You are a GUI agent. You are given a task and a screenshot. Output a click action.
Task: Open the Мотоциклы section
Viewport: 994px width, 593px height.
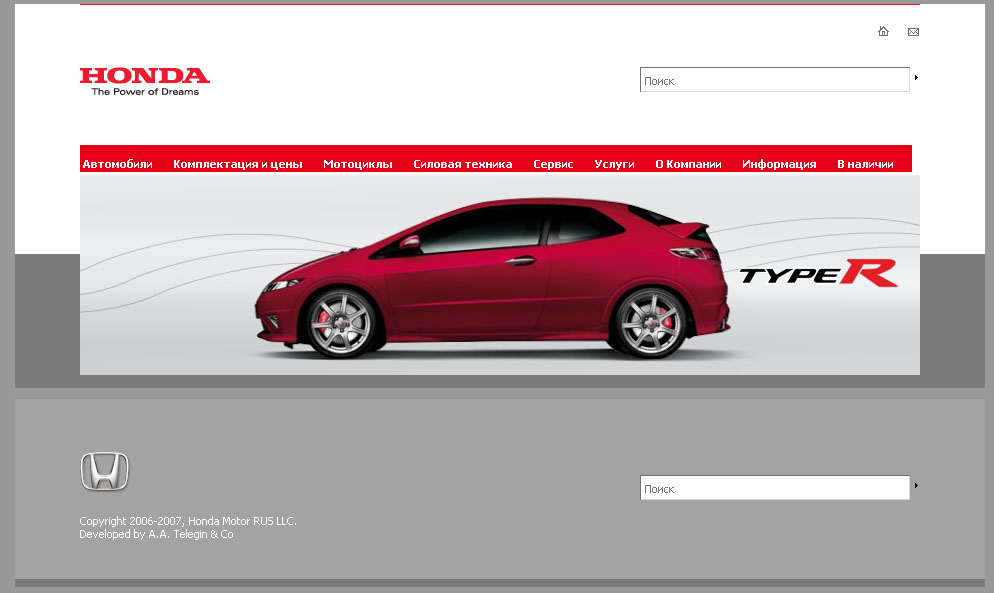point(357,163)
